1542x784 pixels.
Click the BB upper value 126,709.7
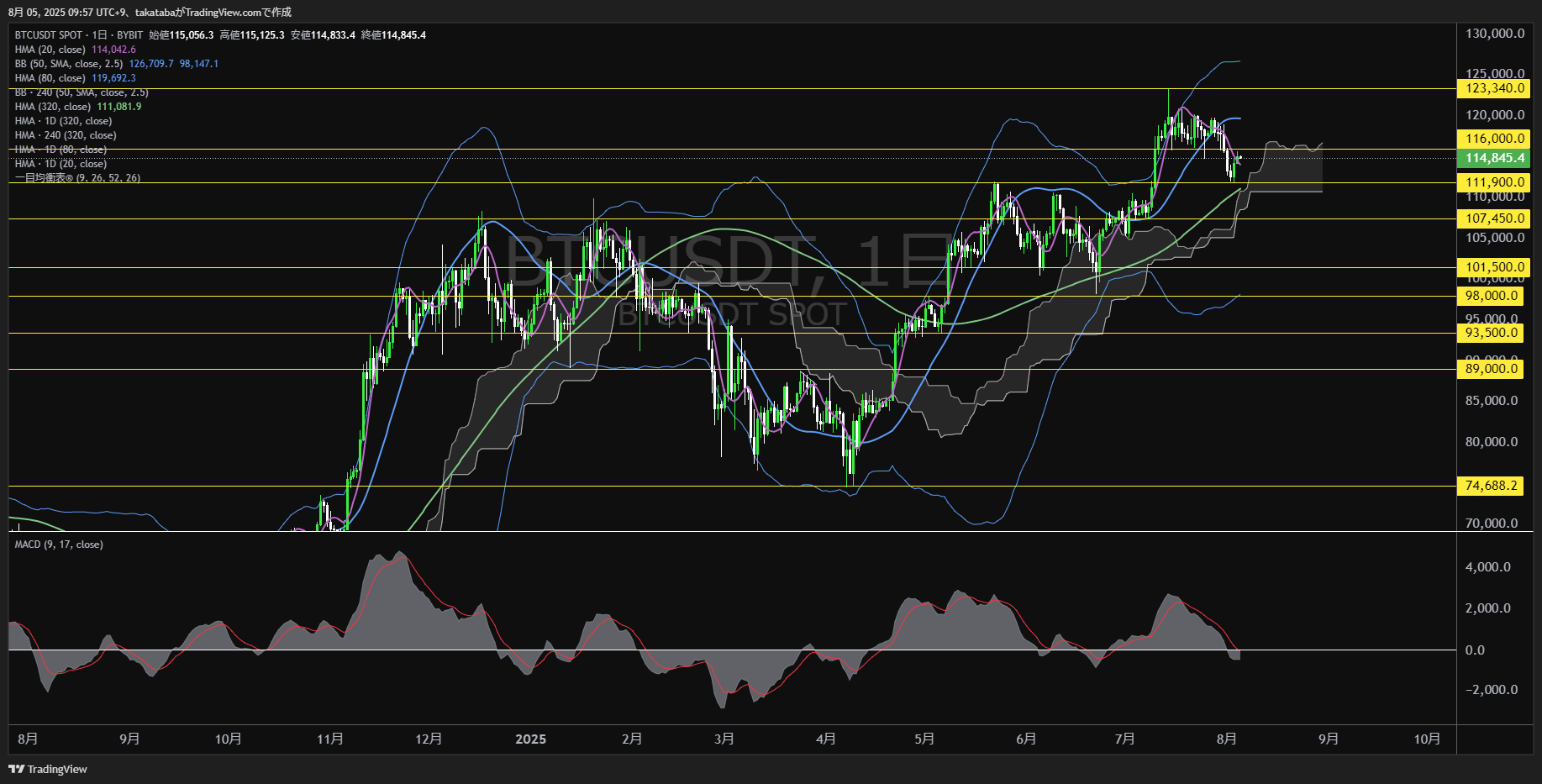(151, 64)
